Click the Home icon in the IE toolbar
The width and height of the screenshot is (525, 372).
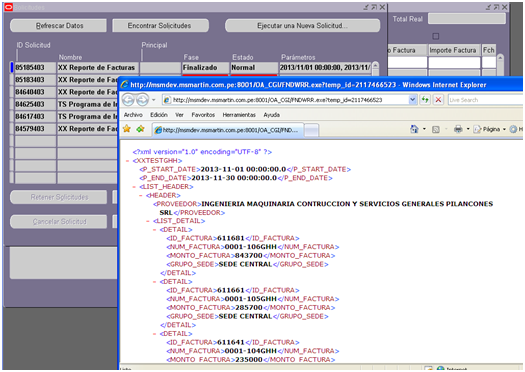(x=415, y=129)
